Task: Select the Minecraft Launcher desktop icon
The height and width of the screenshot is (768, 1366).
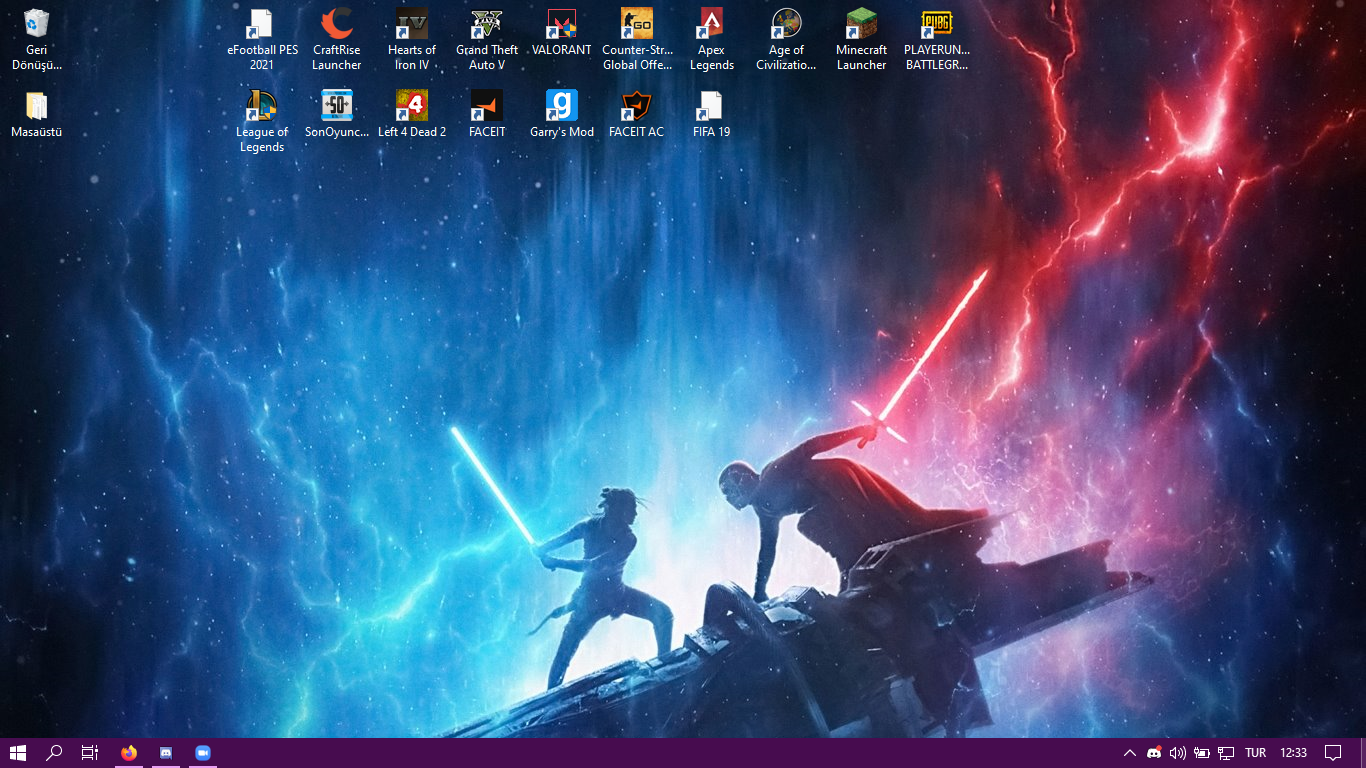Action: coord(862,40)
